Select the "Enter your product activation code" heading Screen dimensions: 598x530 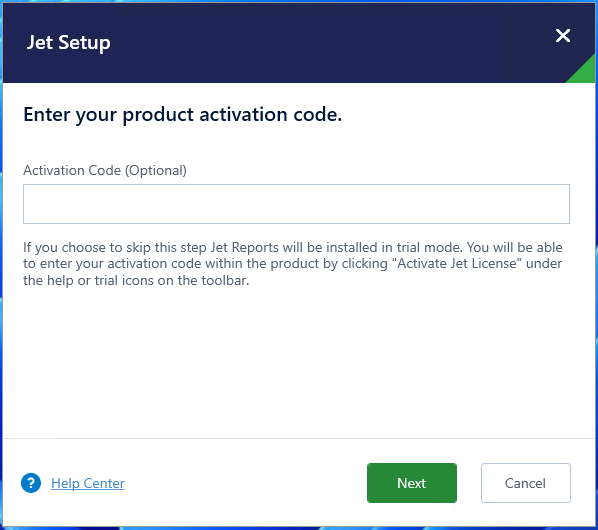(183, 114)
